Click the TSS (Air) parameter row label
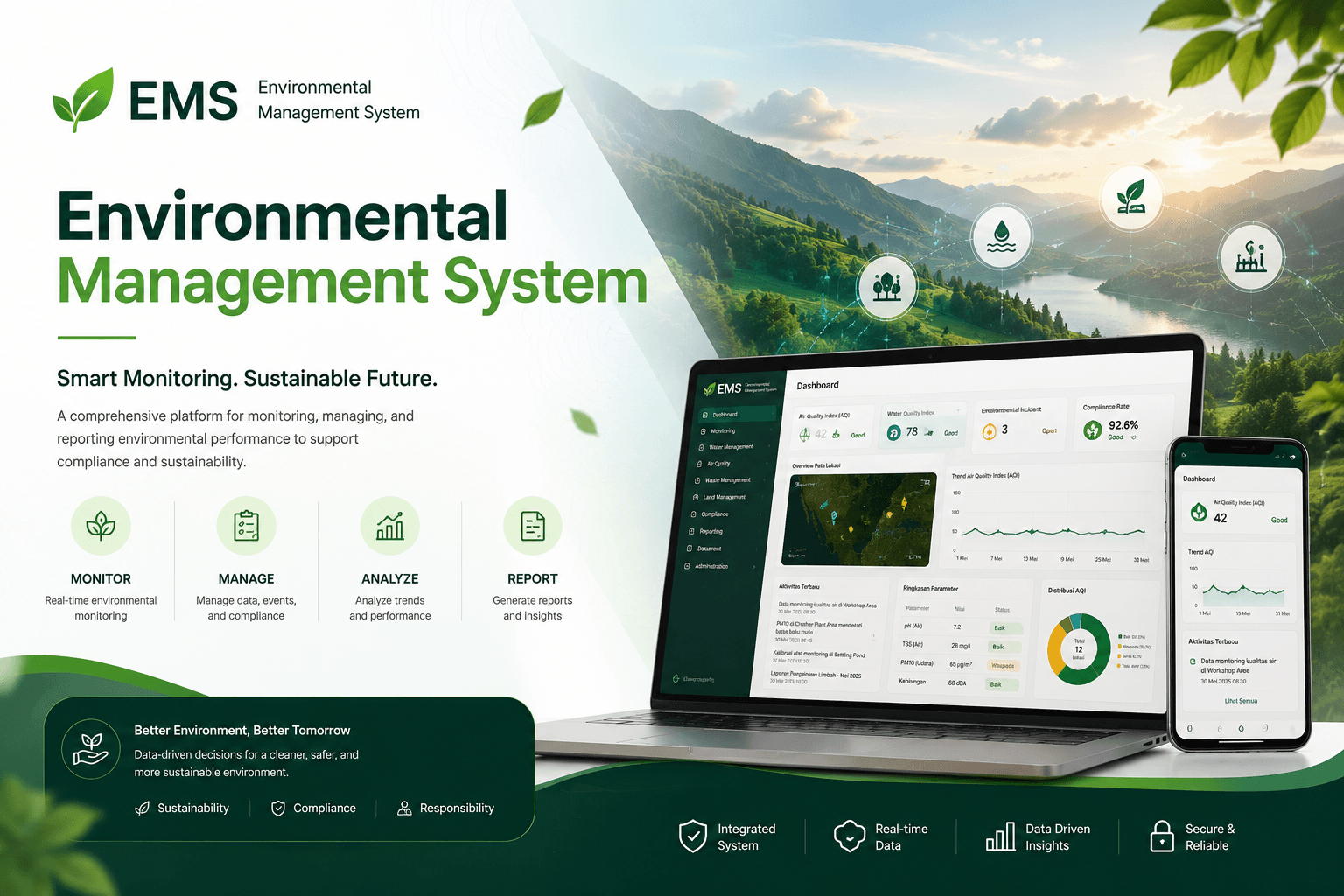1344x896 pixels. point(913,645)
